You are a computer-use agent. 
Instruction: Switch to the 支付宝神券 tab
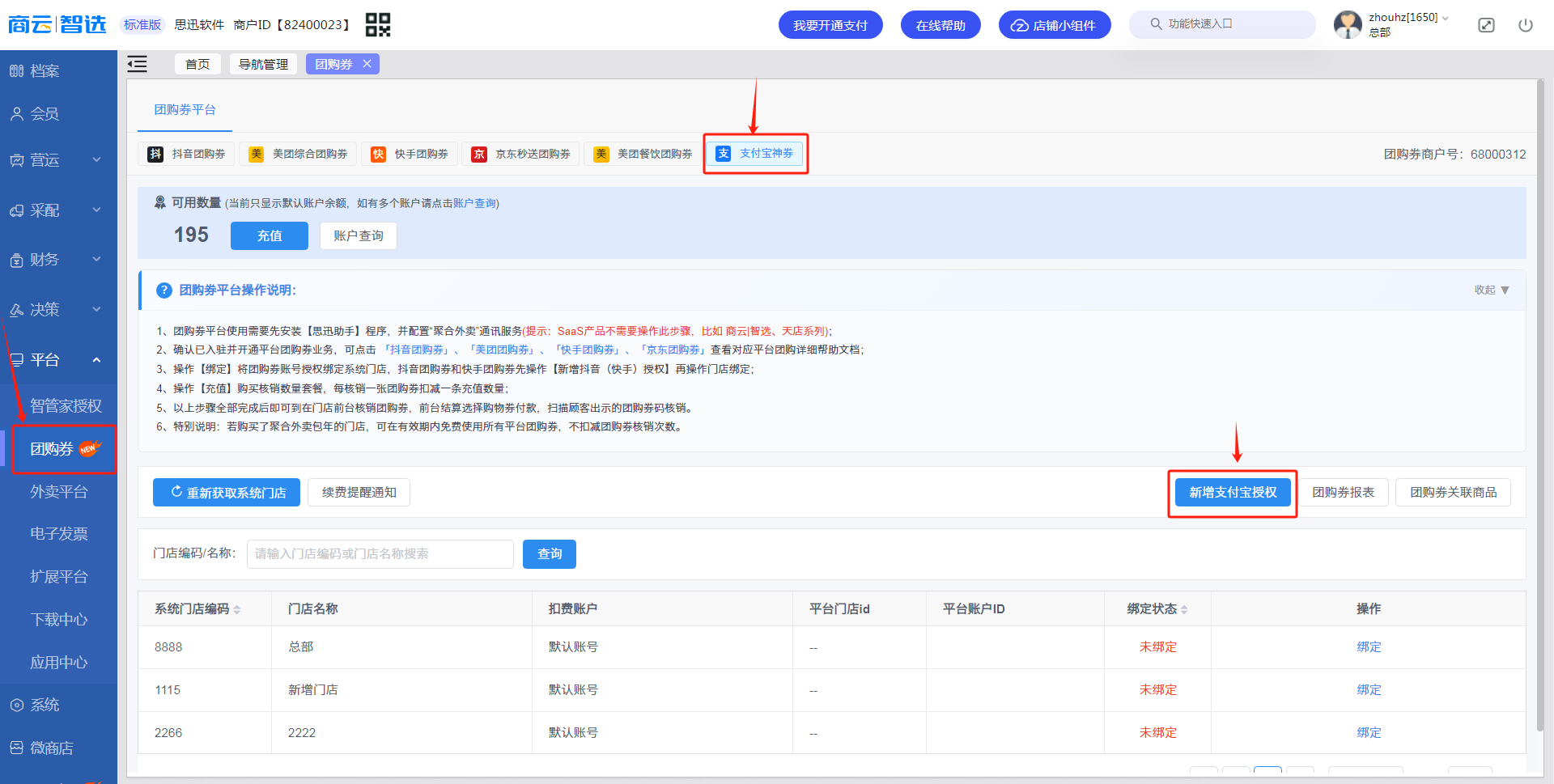pyautogui.click(x=754, y=154)
